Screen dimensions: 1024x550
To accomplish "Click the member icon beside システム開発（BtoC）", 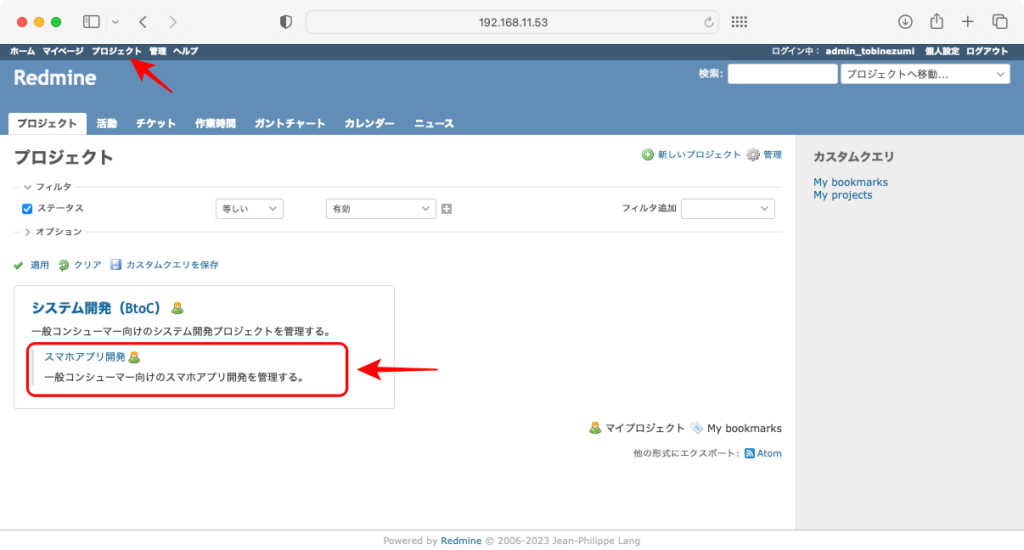I will pos(177,308).
